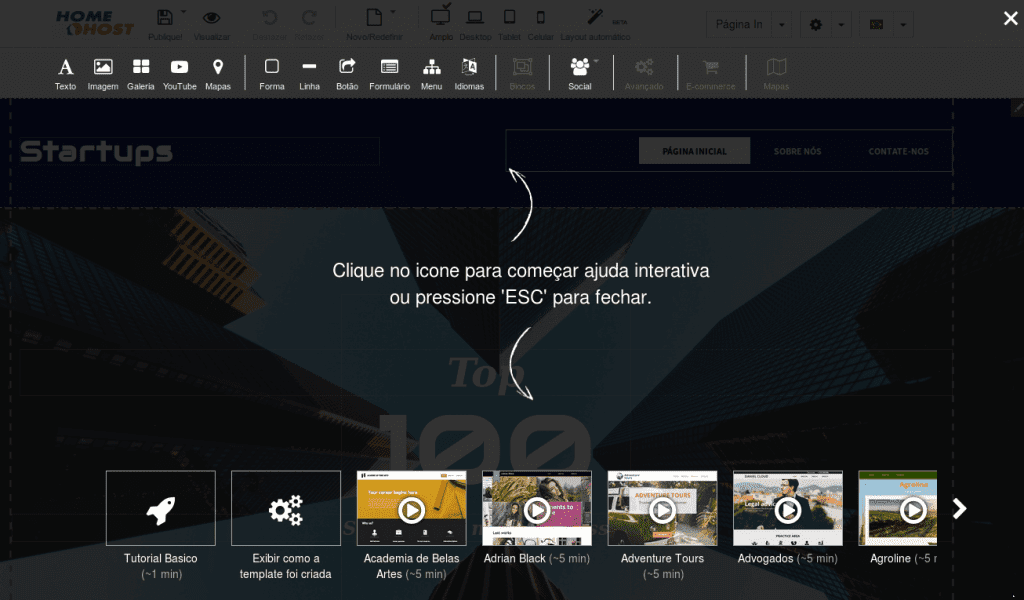Image resolution: width=1024 pixels, height=600 pixels.
Task: Click the language flag icon
Action: coord(876,25)
